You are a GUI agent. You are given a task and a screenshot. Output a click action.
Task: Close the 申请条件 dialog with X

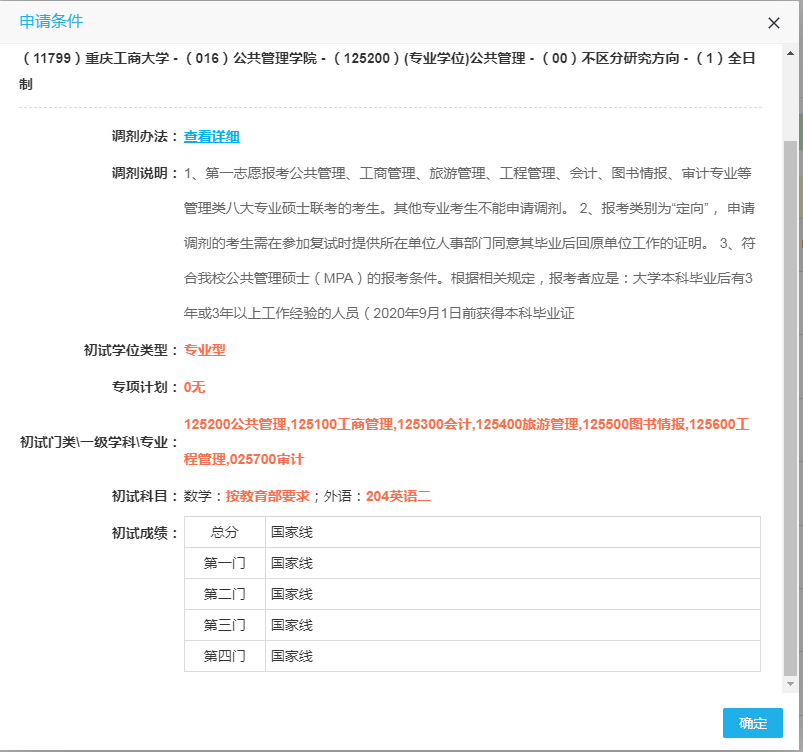(x=774, y=23)
